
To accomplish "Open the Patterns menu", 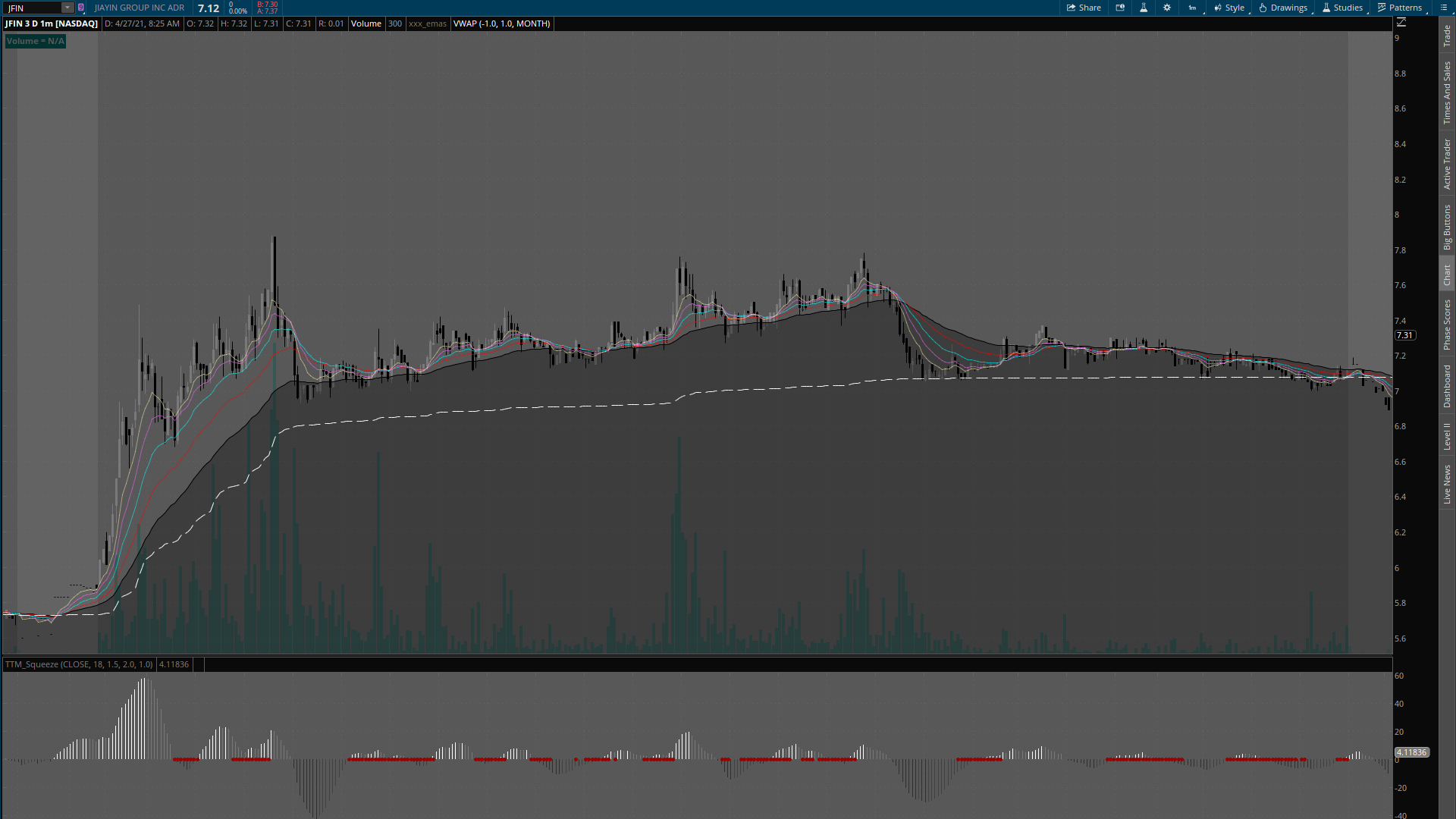I will pos(1400,8).
